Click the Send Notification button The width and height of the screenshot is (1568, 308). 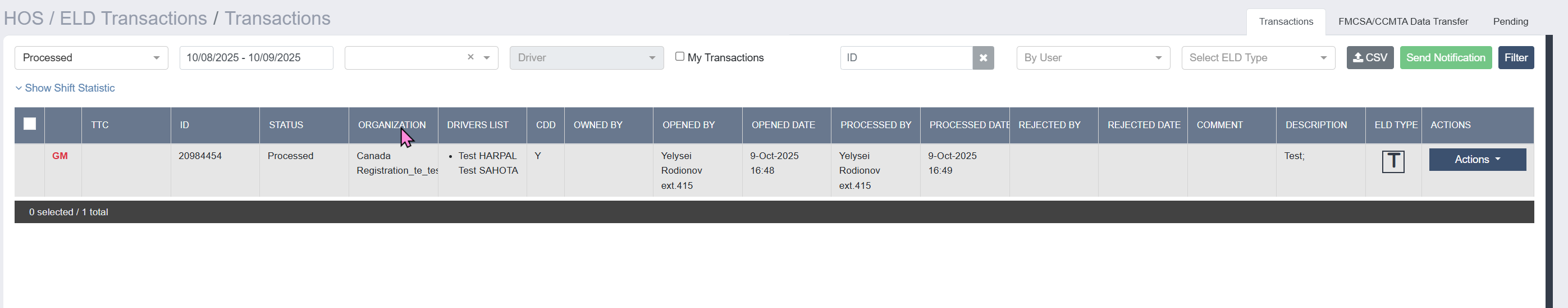1445,58
